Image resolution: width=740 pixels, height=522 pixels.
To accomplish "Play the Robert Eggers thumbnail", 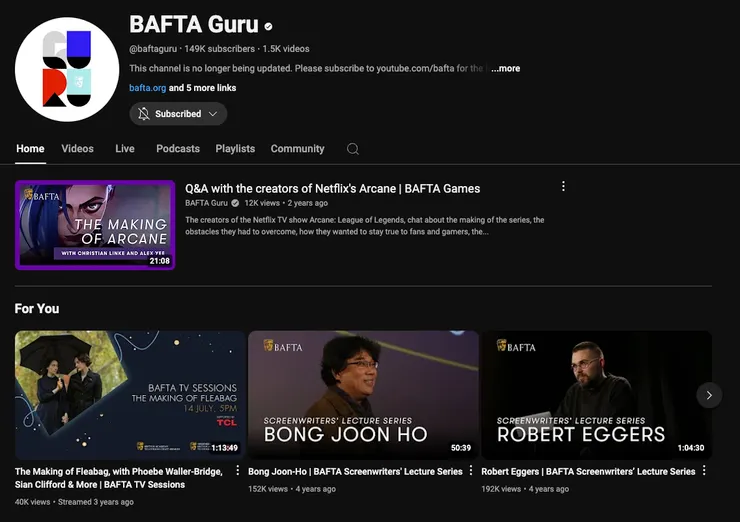I will 597,395.
